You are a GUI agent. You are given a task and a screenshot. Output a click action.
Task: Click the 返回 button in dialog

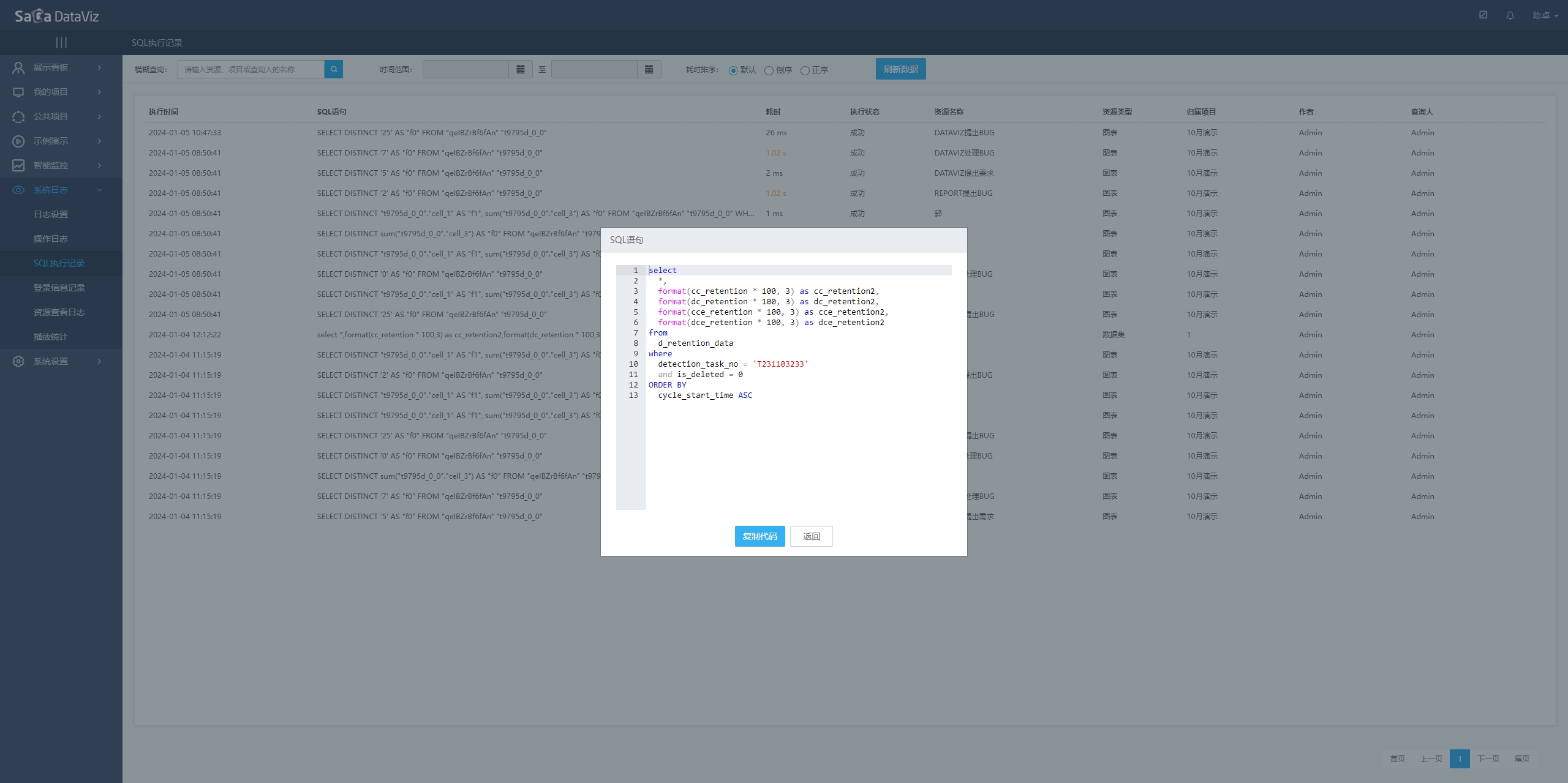pos(811,536)
